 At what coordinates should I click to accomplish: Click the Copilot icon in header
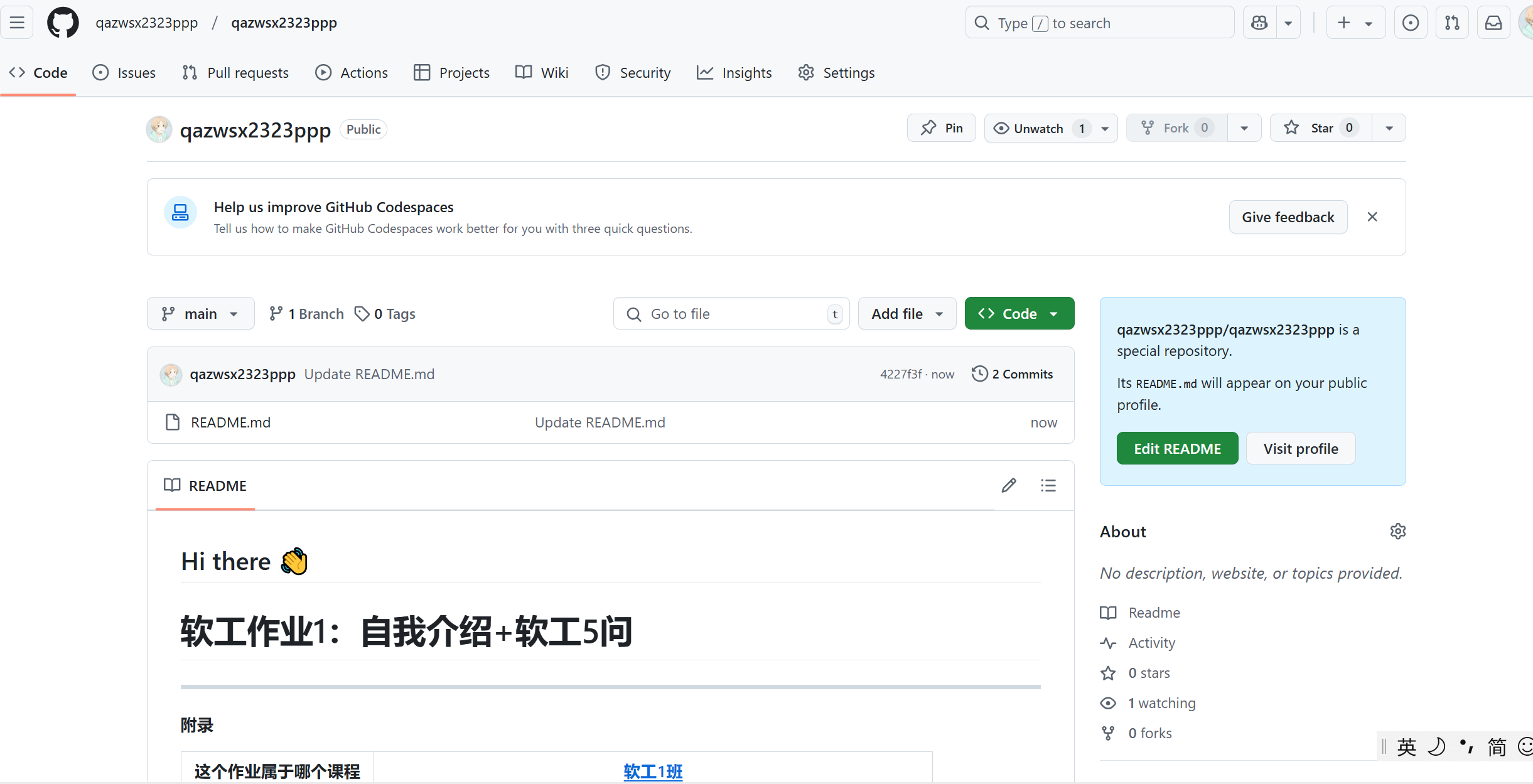point(1259,23)
